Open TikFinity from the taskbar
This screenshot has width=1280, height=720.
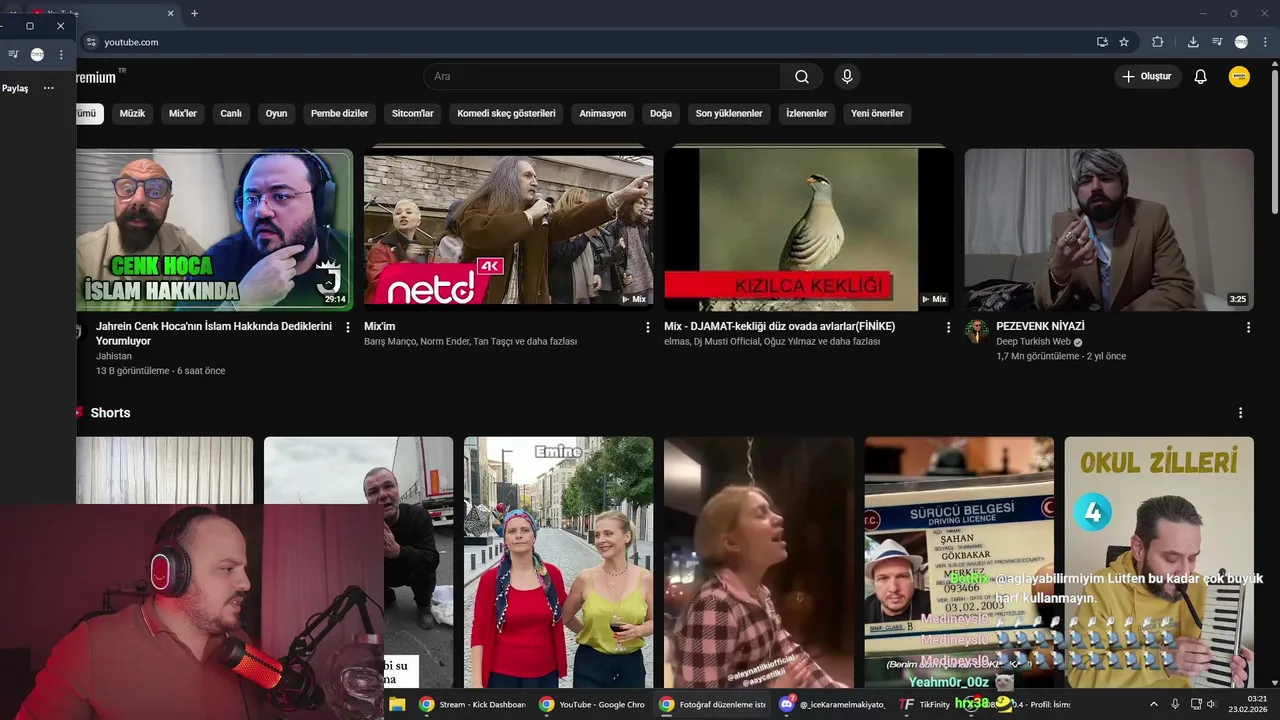click(925, 704)
